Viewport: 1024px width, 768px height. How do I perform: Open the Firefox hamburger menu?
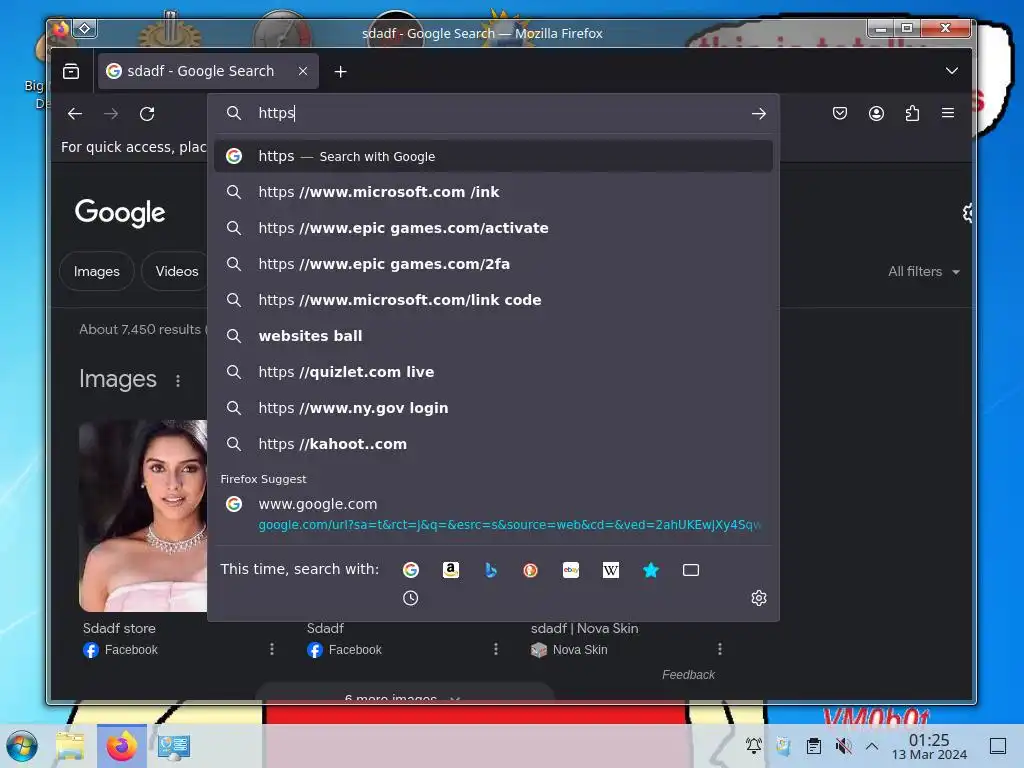click(x=948, y=113)
